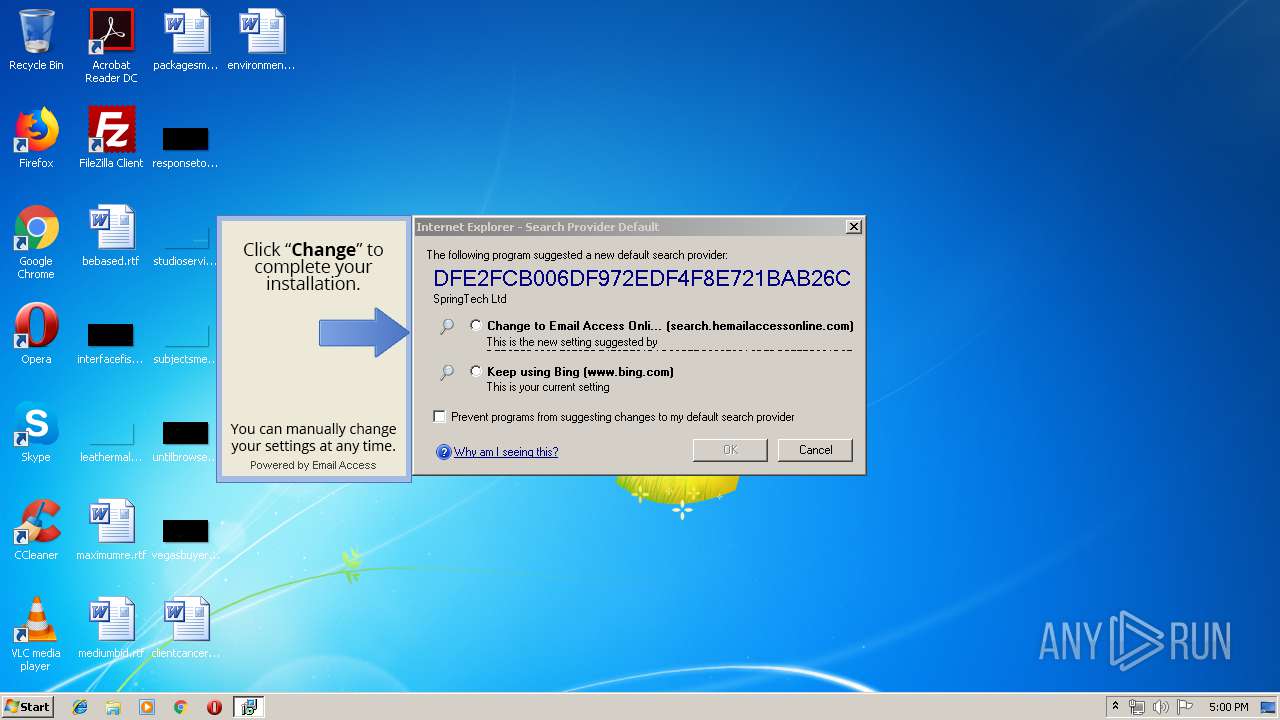Screen dimensions: 1280x720
Task: Click magnifier icon beside Email Access option
Action: click(x=447, y=326)
